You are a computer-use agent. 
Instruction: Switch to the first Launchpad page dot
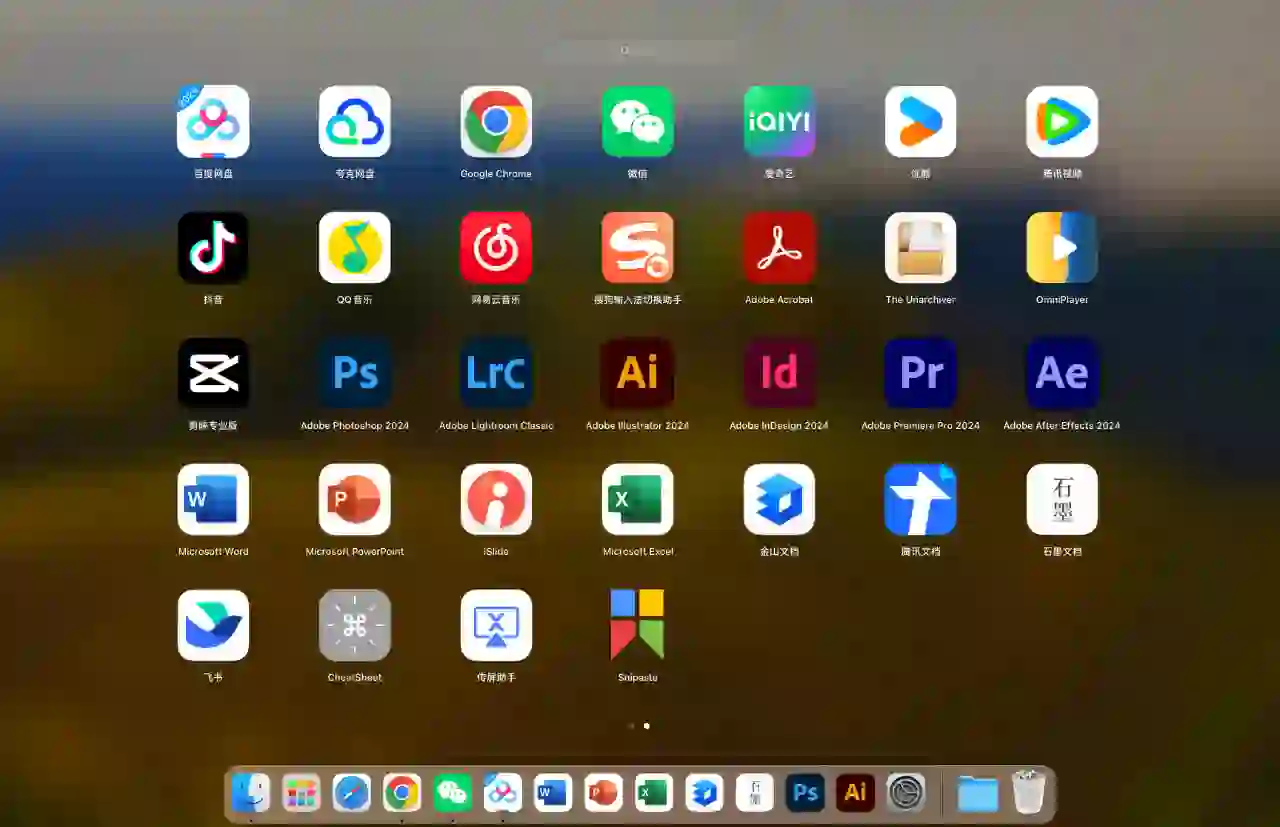[x=631, y=726]
